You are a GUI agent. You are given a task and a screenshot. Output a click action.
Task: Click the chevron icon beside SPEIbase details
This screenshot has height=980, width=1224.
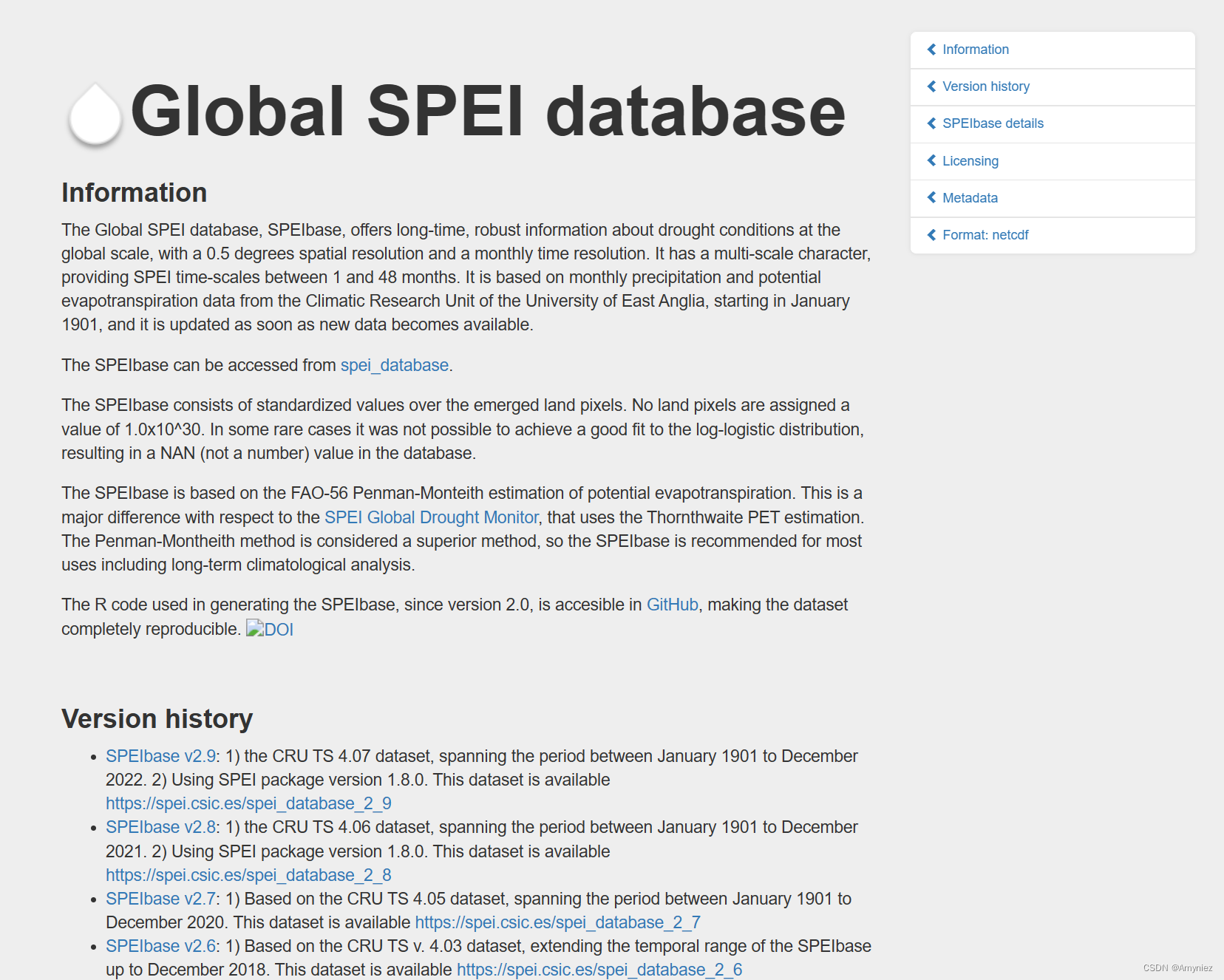click(931, 123)
